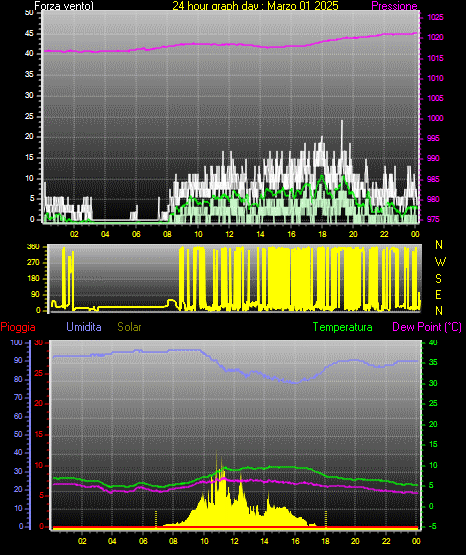The width and height of the screenshot is (466, 555).
Task: Click wind speed scale value 25
Action: pyautogui.click(x=29, y=116)
